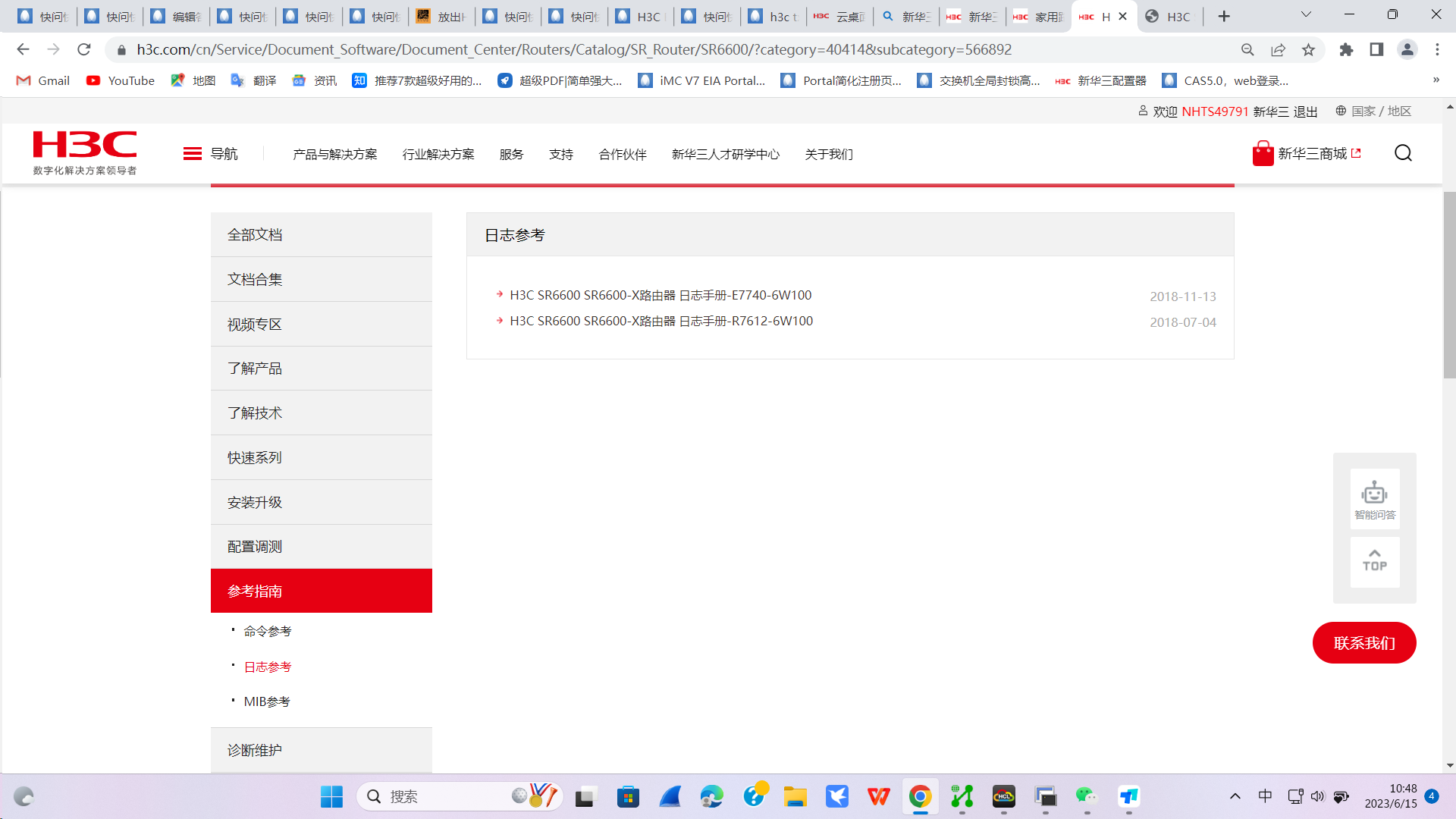Select MIB reference sub-item
Image resolution: width=1456 pixels, height=819 pixels.
(x=267, y=702)
